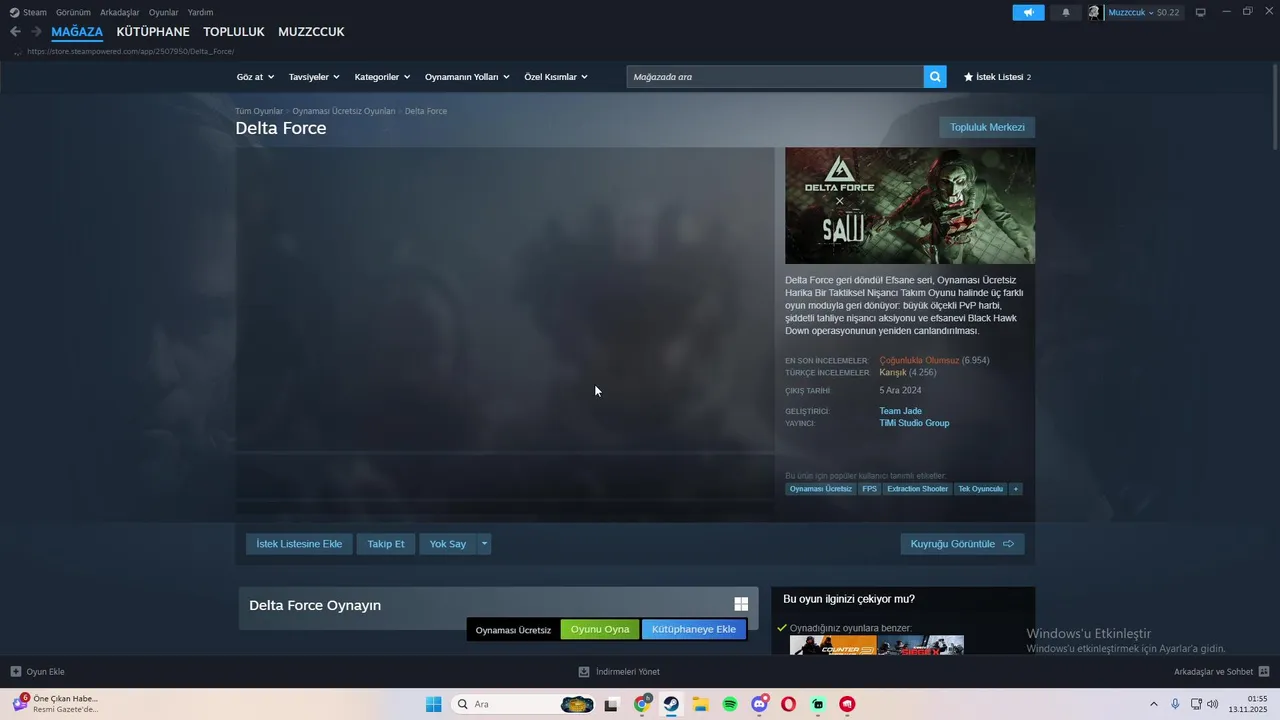Click the Delta Force x SAW header image
1280x720 pixels.
point(910,205)
